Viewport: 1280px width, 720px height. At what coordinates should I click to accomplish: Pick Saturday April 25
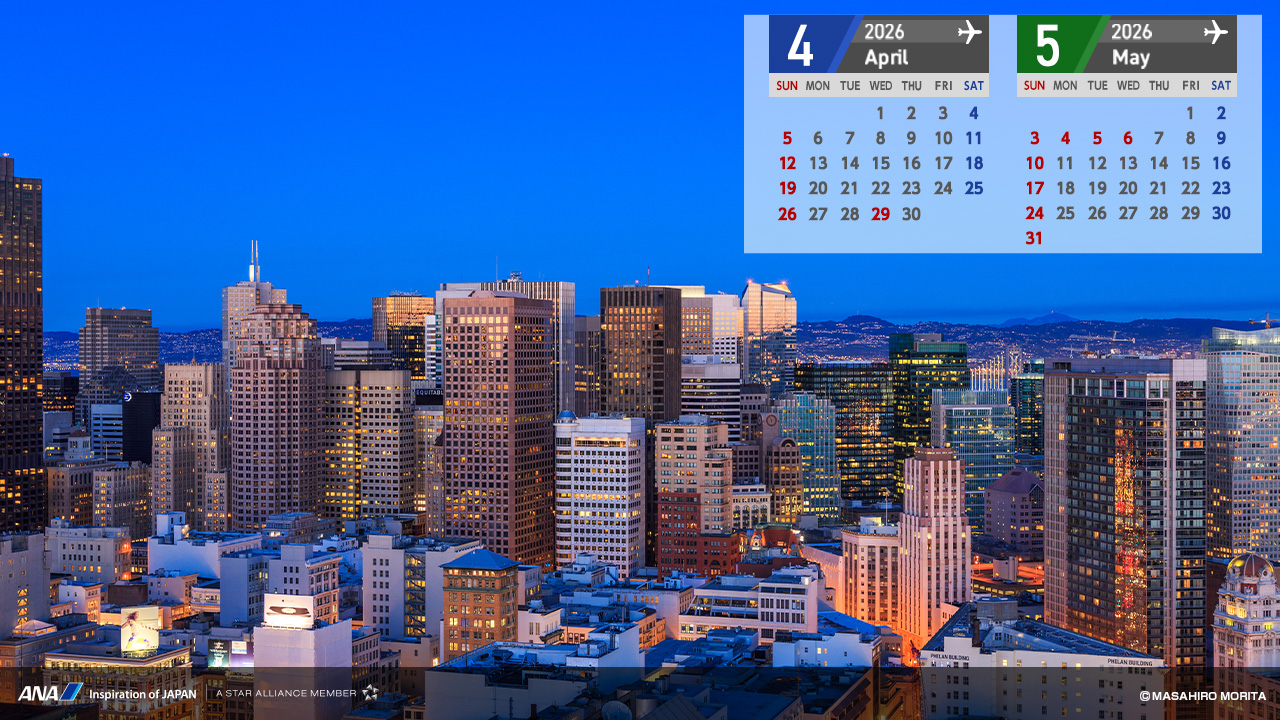pyautogui.click(x=973, y=188)
